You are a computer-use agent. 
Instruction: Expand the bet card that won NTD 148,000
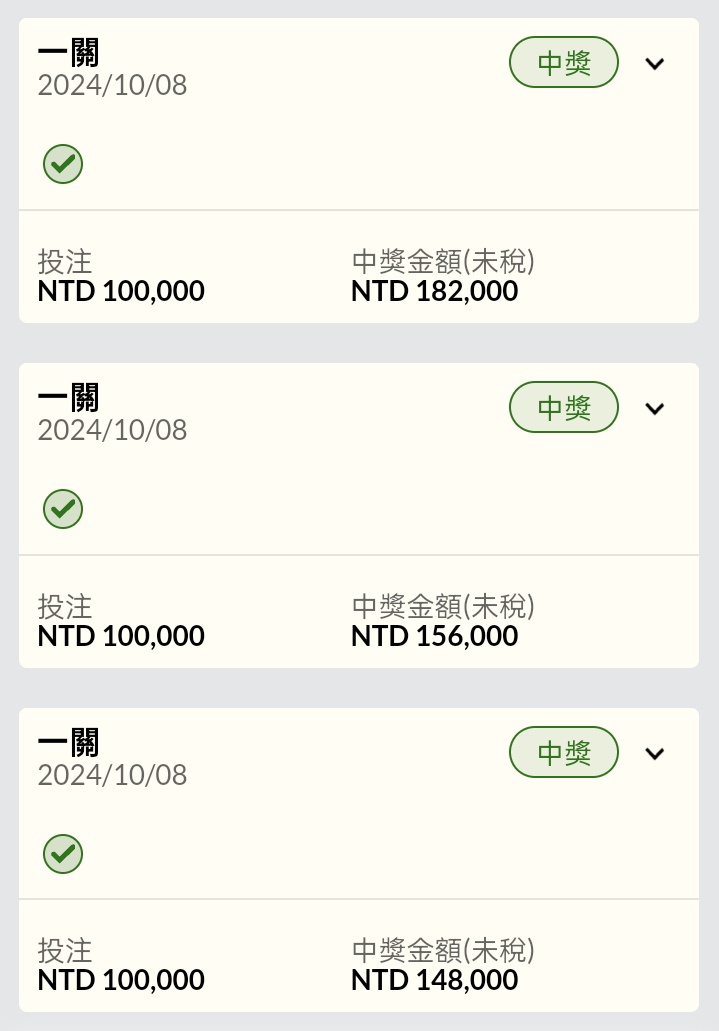click(655, 753)
